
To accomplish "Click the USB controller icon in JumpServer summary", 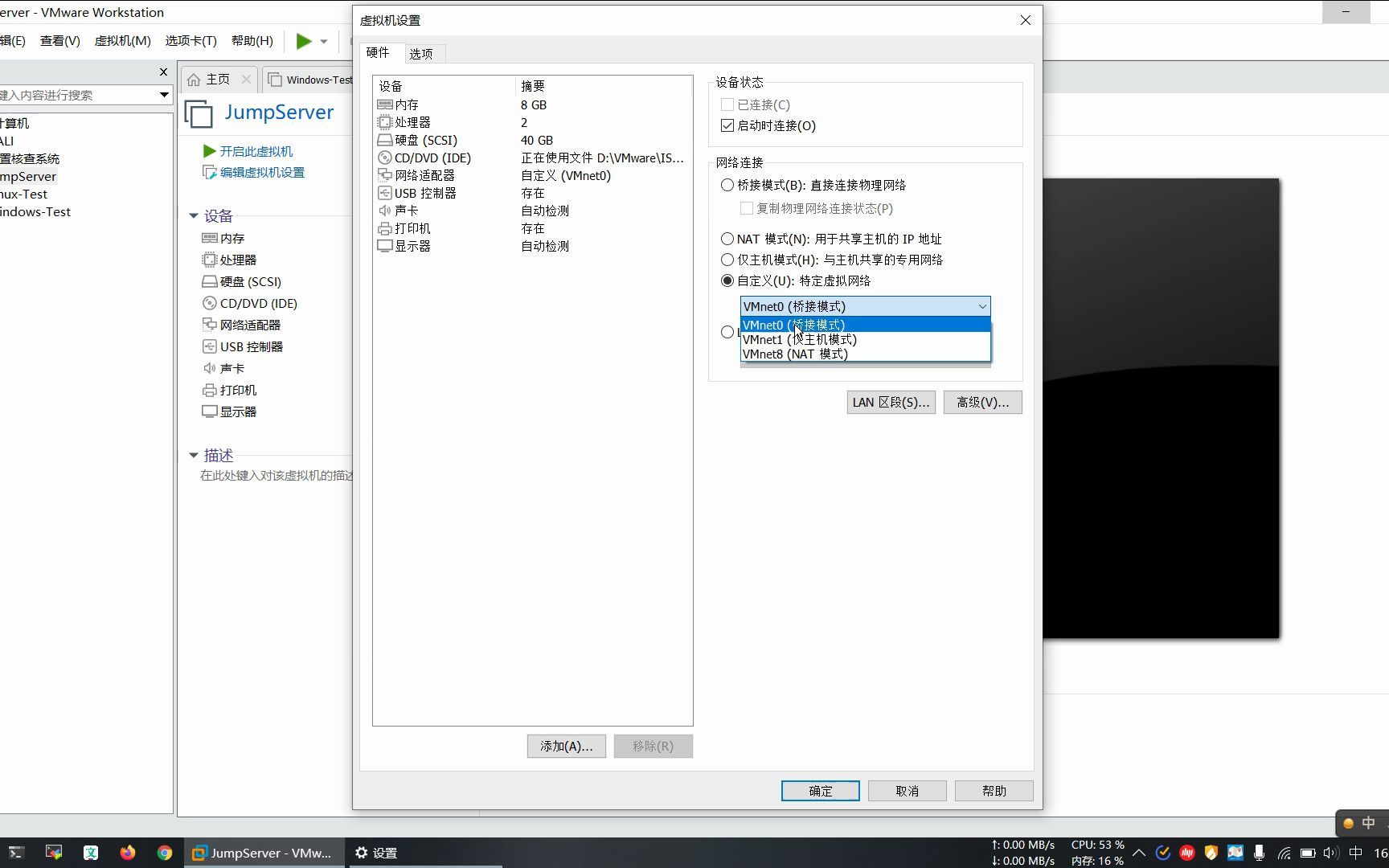I will (209, 346).
